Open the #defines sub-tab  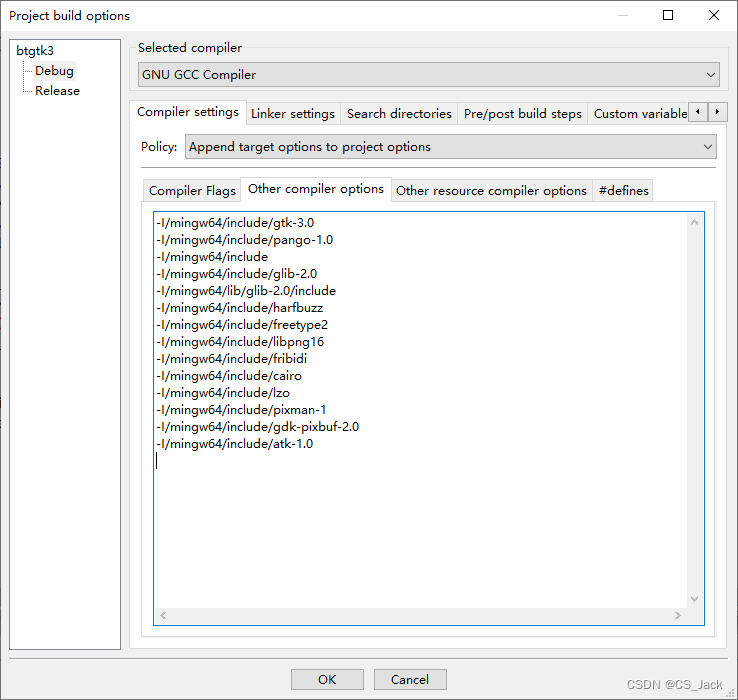click(623, 191)
